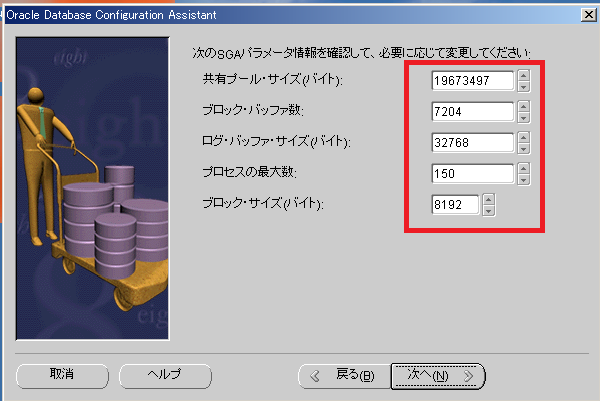Click the ブロック・サイズ(バイト) label
Screen dimensions: 600x401
click(x=263, y=203)
